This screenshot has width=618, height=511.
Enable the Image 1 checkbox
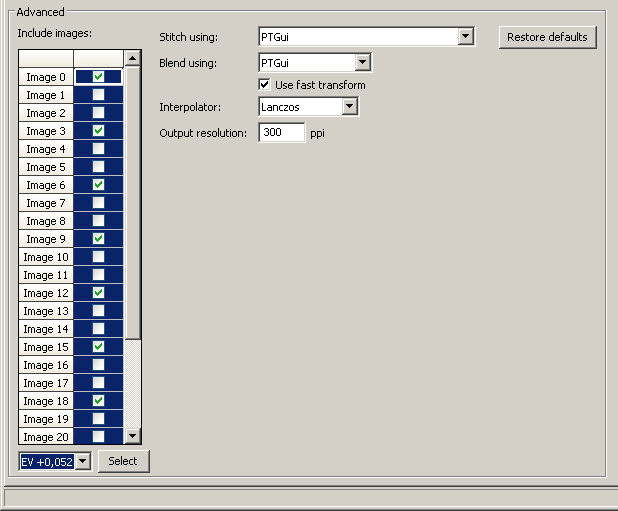coord(98,95)
